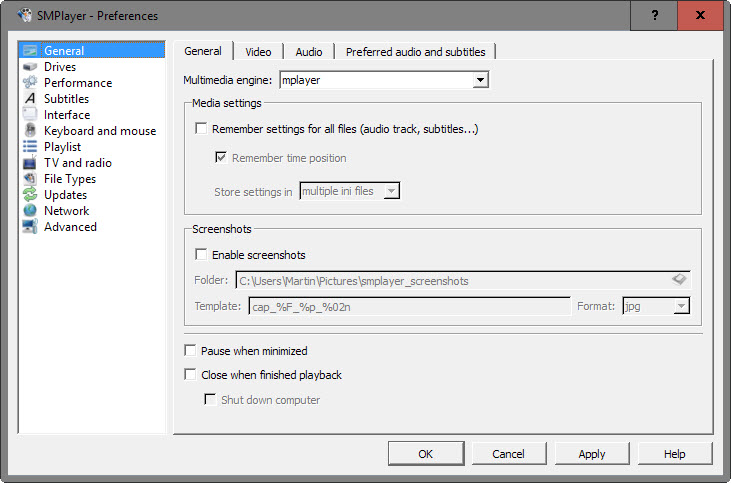Click the Interface window icon

30,114
